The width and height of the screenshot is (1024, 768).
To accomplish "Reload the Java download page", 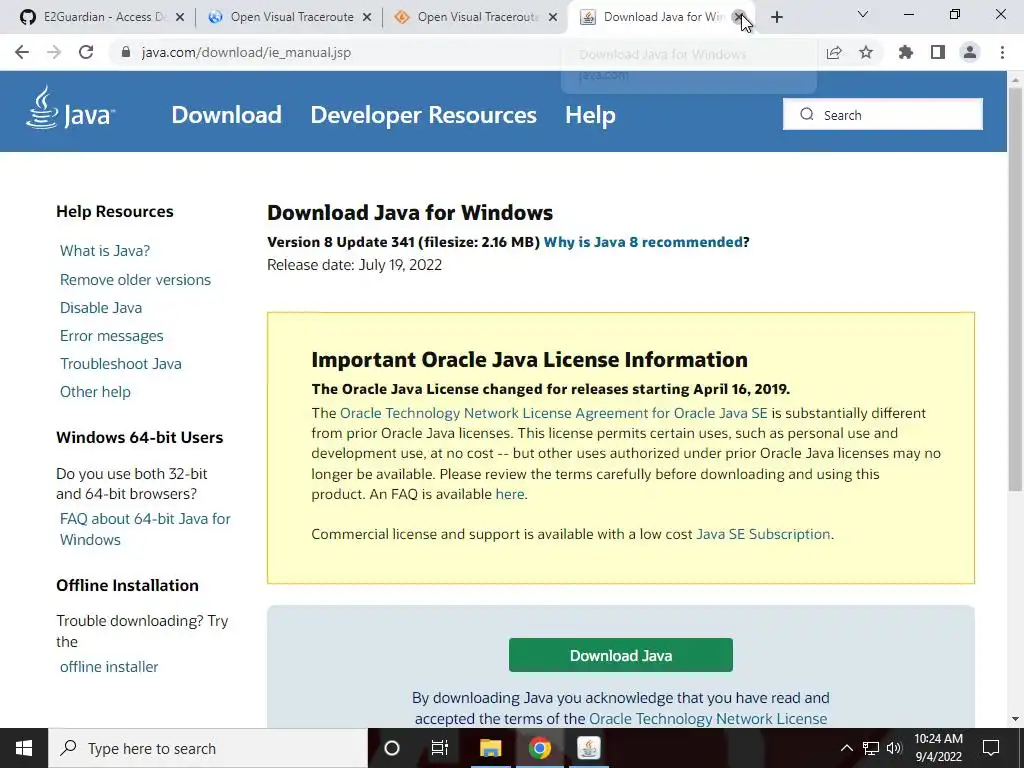I will [x=86, y=52].
